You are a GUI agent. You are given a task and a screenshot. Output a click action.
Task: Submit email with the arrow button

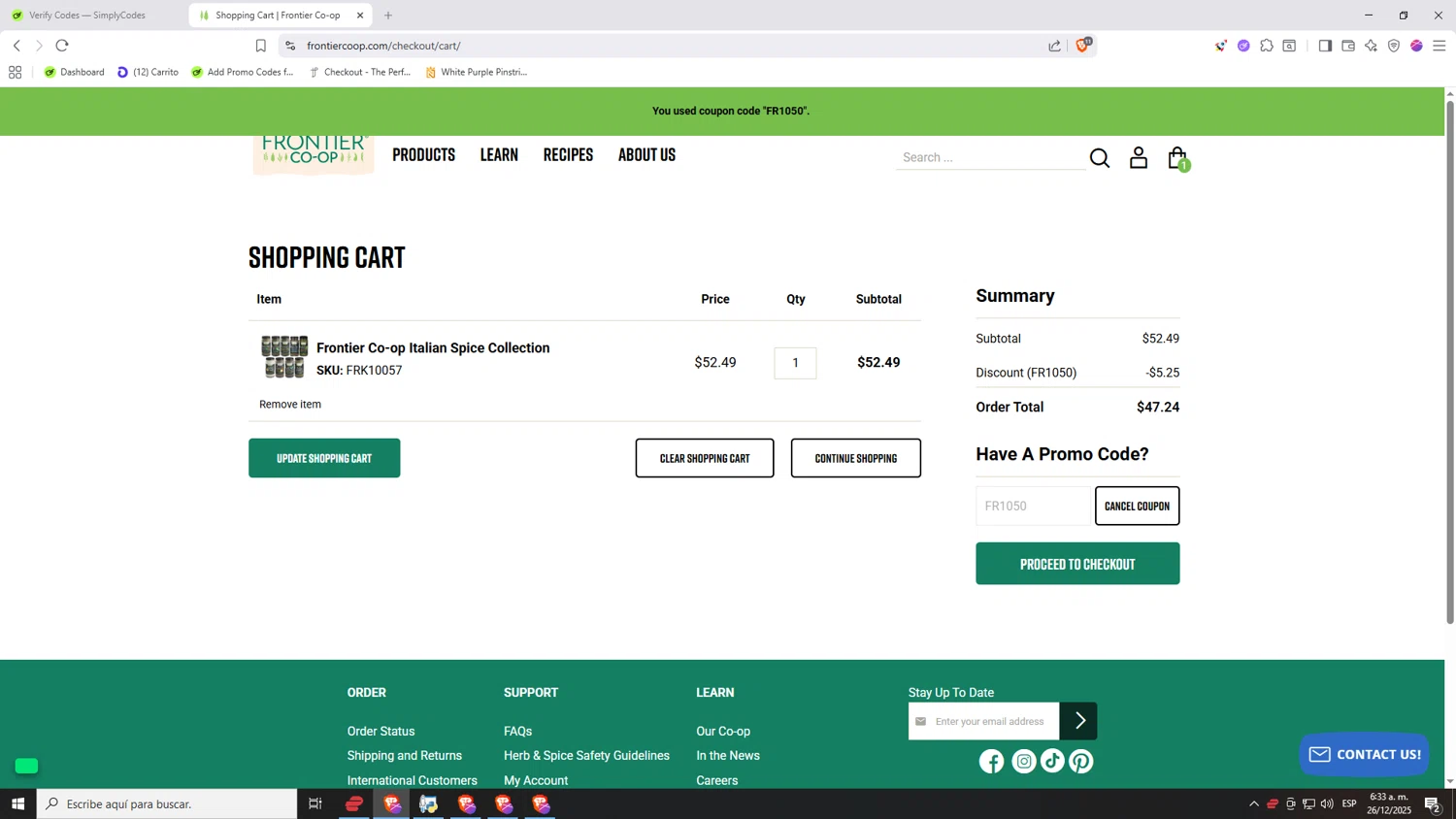(1078, 721)
